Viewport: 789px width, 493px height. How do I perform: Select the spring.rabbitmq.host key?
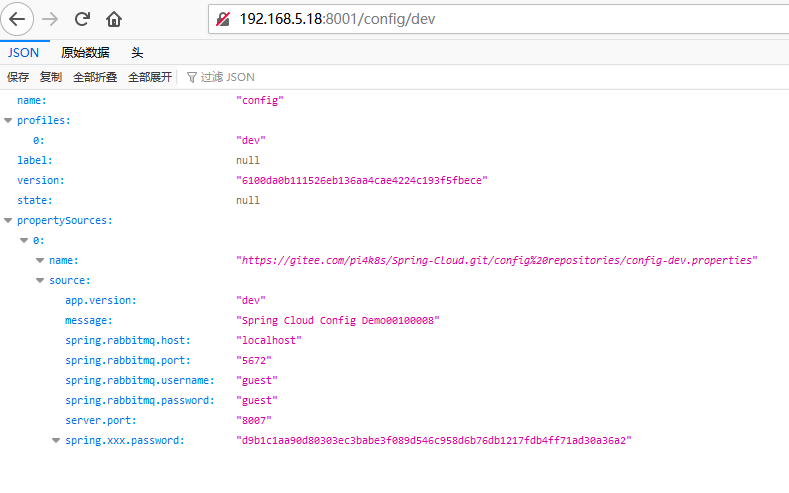(128, 341)
